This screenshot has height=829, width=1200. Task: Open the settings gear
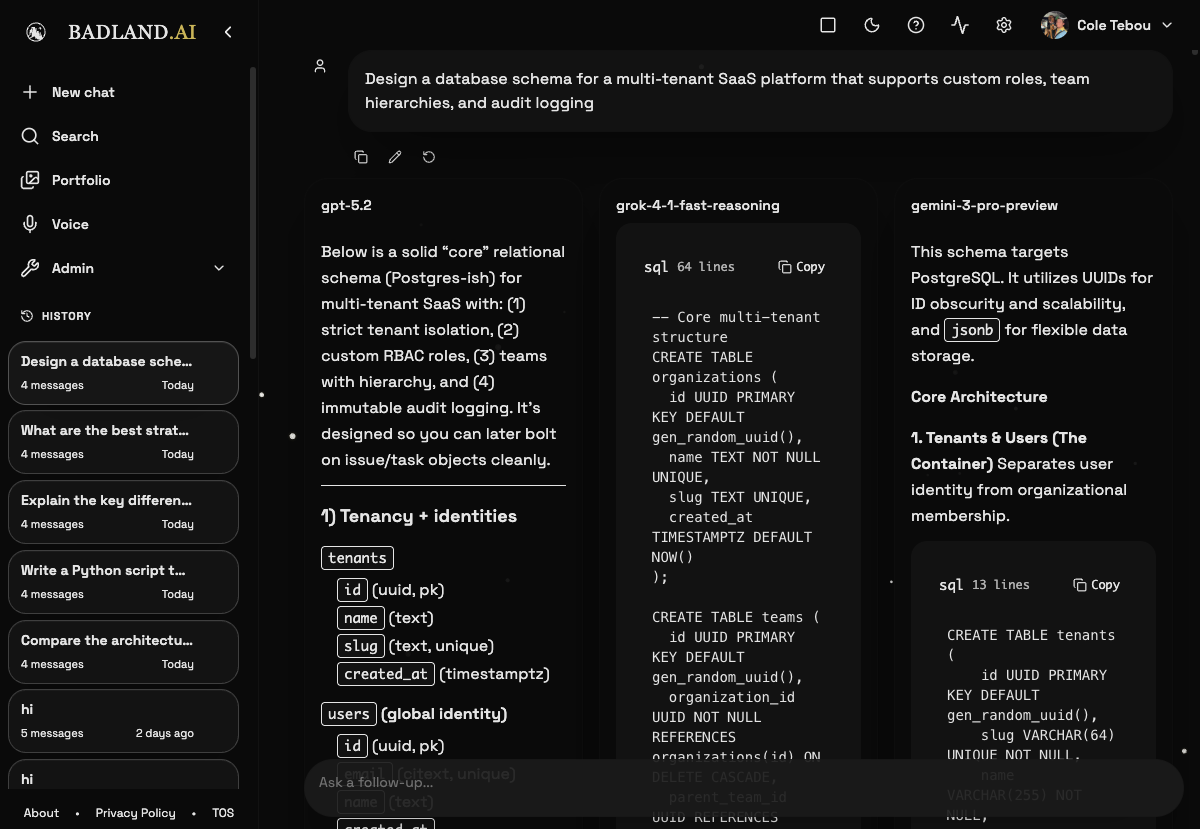pyautogui.click(x=1004, y=25)
